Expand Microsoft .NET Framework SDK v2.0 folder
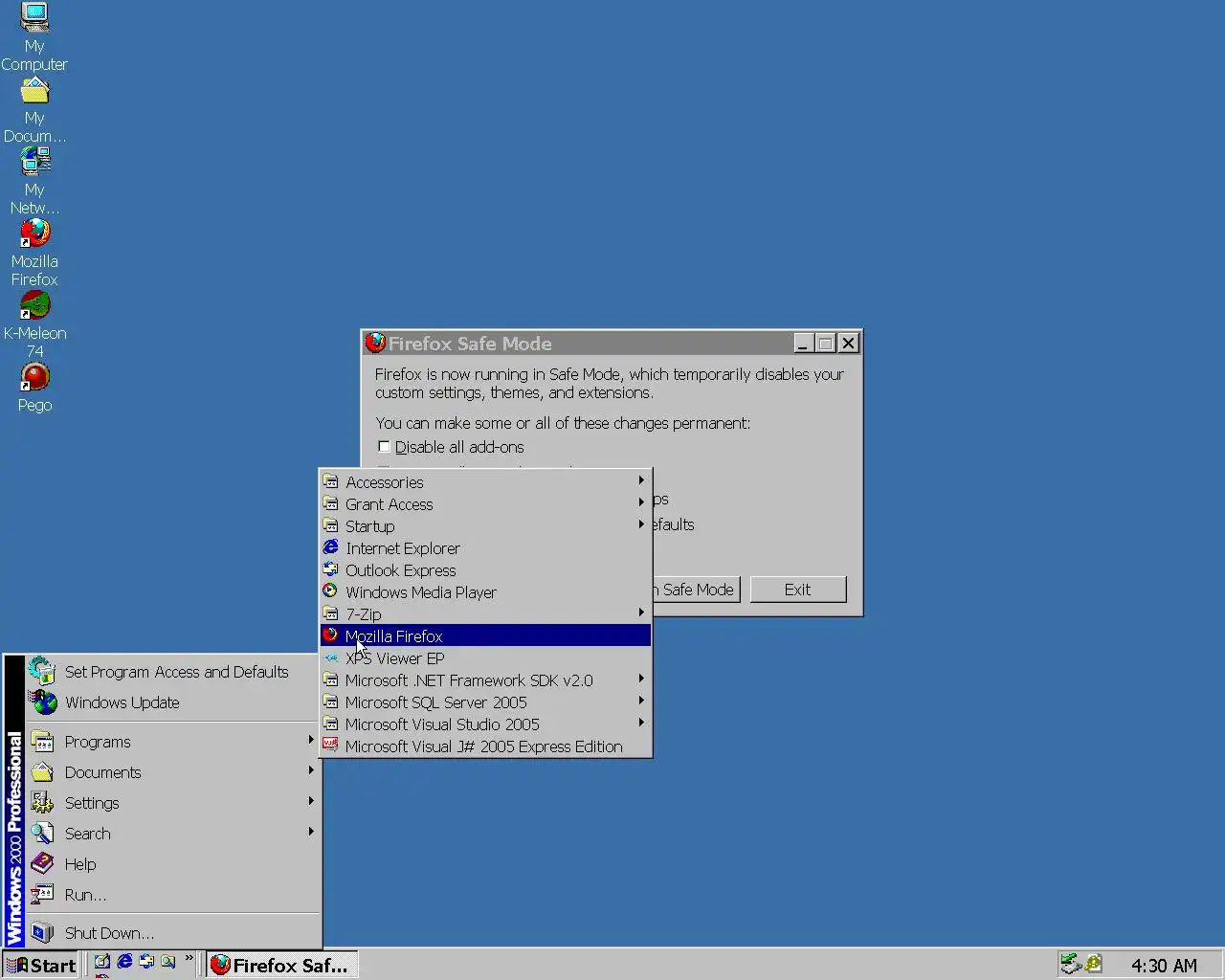 pyautogui.click(x=485, y=680)
